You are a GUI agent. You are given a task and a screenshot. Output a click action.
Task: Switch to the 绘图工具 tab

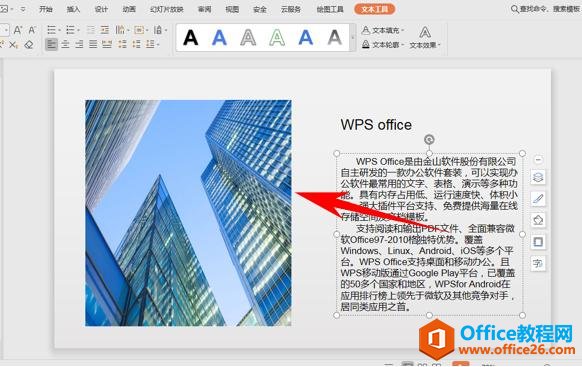point(330,9)
